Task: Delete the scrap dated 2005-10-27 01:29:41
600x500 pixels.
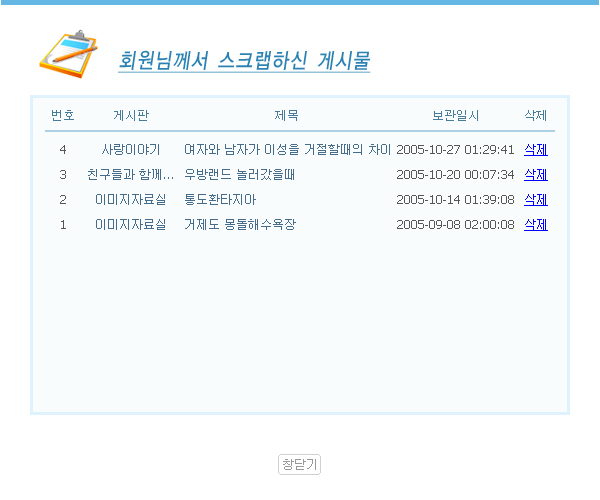Action: [536, 150]
